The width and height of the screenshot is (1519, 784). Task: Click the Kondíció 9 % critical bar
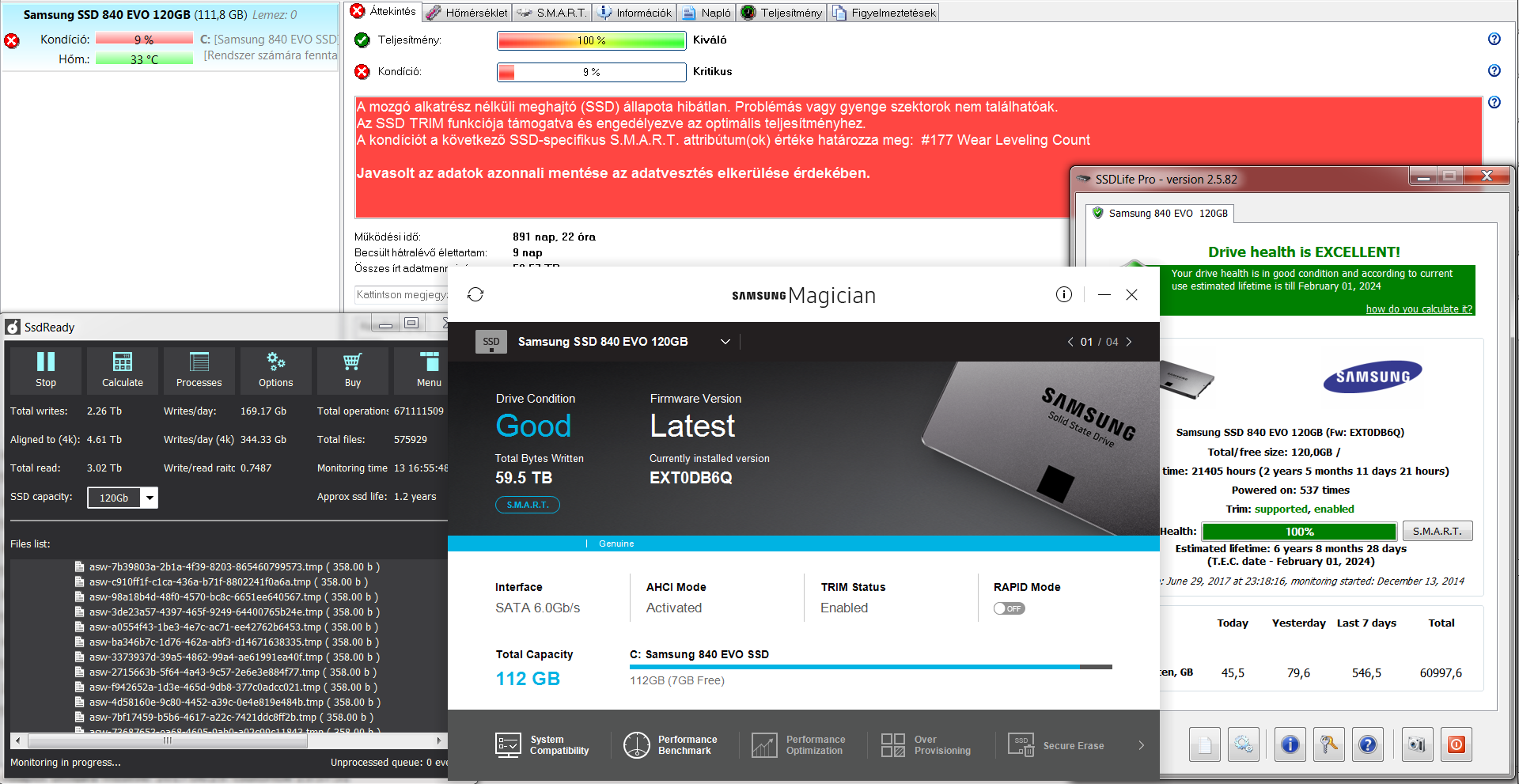point(591,72)
